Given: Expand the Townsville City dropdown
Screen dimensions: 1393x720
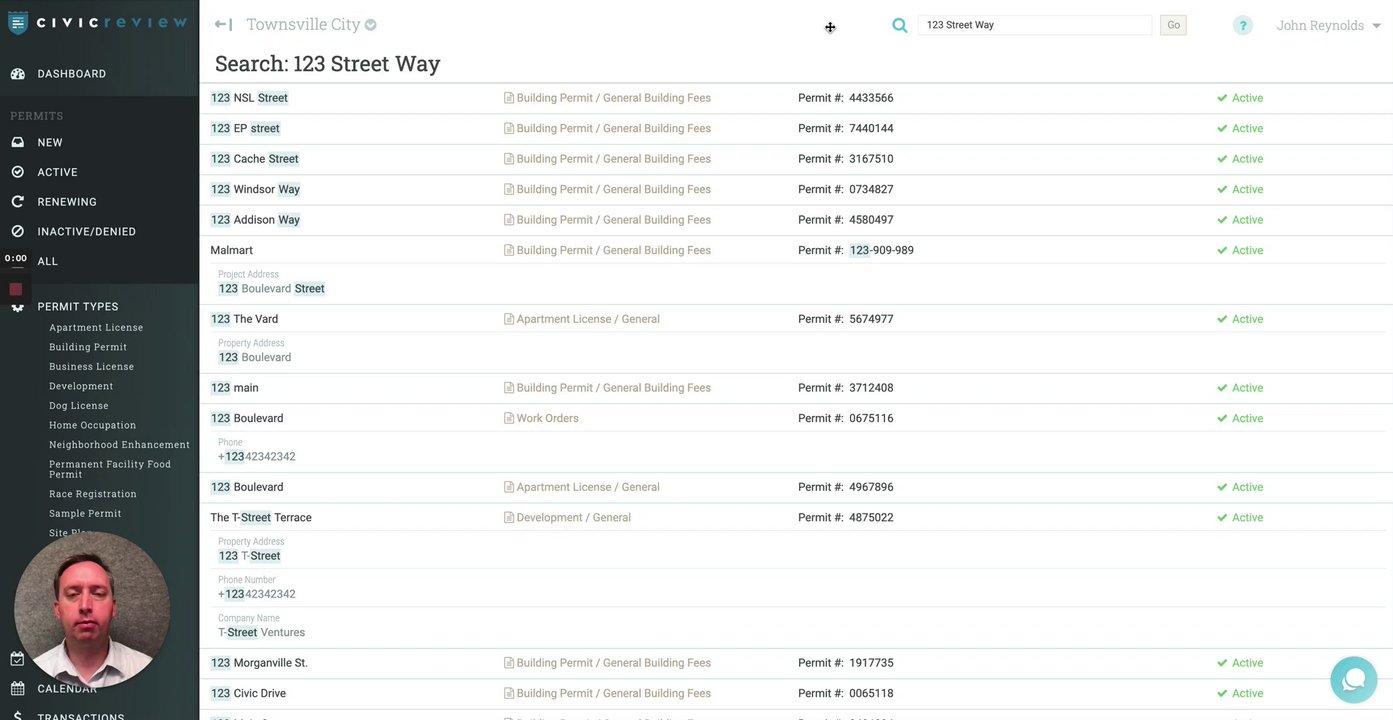Looking at the screenshot, I should point(371,25).
